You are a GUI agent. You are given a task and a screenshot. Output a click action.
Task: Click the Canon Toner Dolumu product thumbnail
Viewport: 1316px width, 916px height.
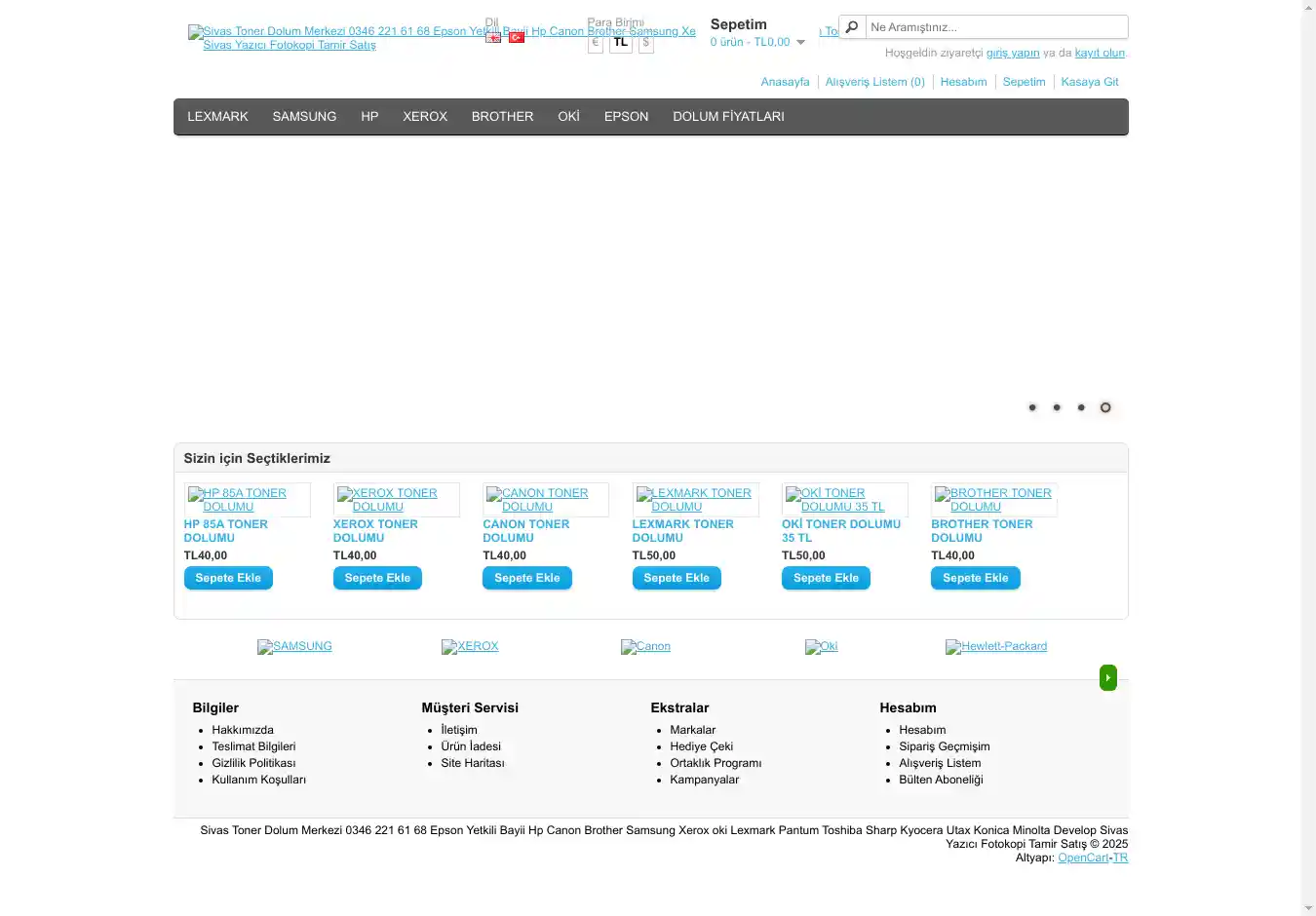pos(545,500)
